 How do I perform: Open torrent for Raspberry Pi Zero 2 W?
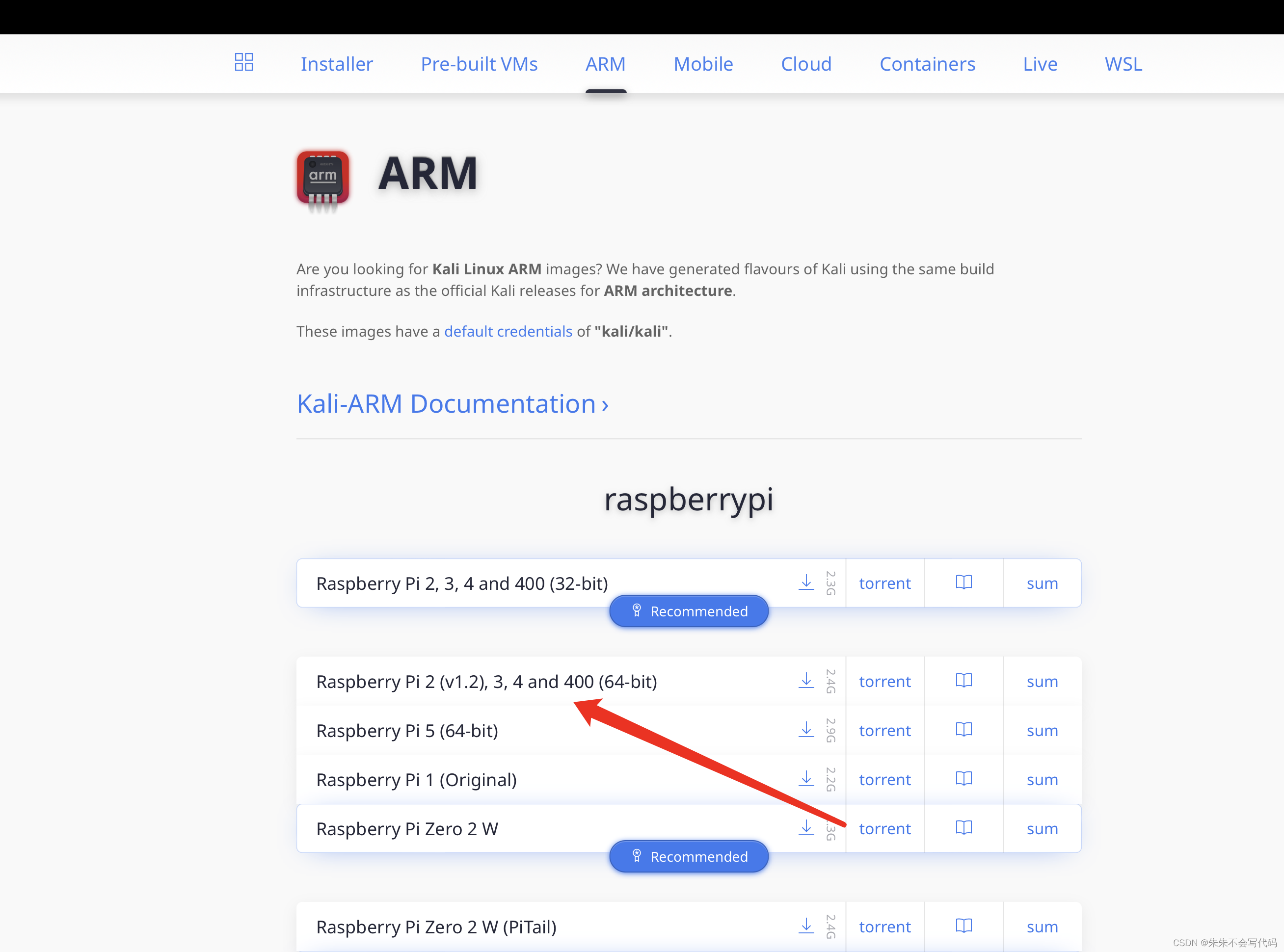click(x=884, y=828)
